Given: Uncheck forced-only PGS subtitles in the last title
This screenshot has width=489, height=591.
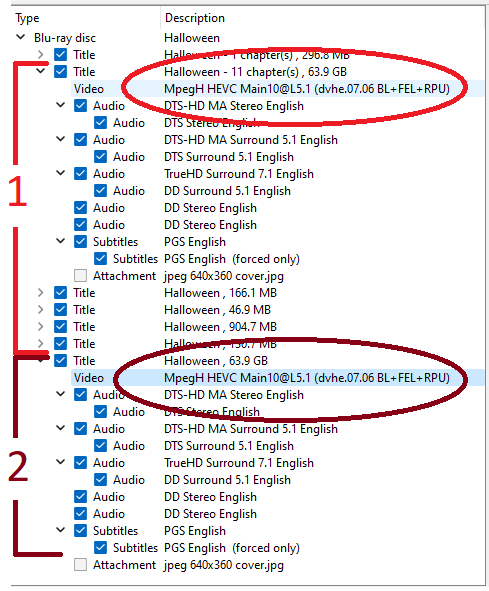Looking at the screenshot, I should click(100, 547).
